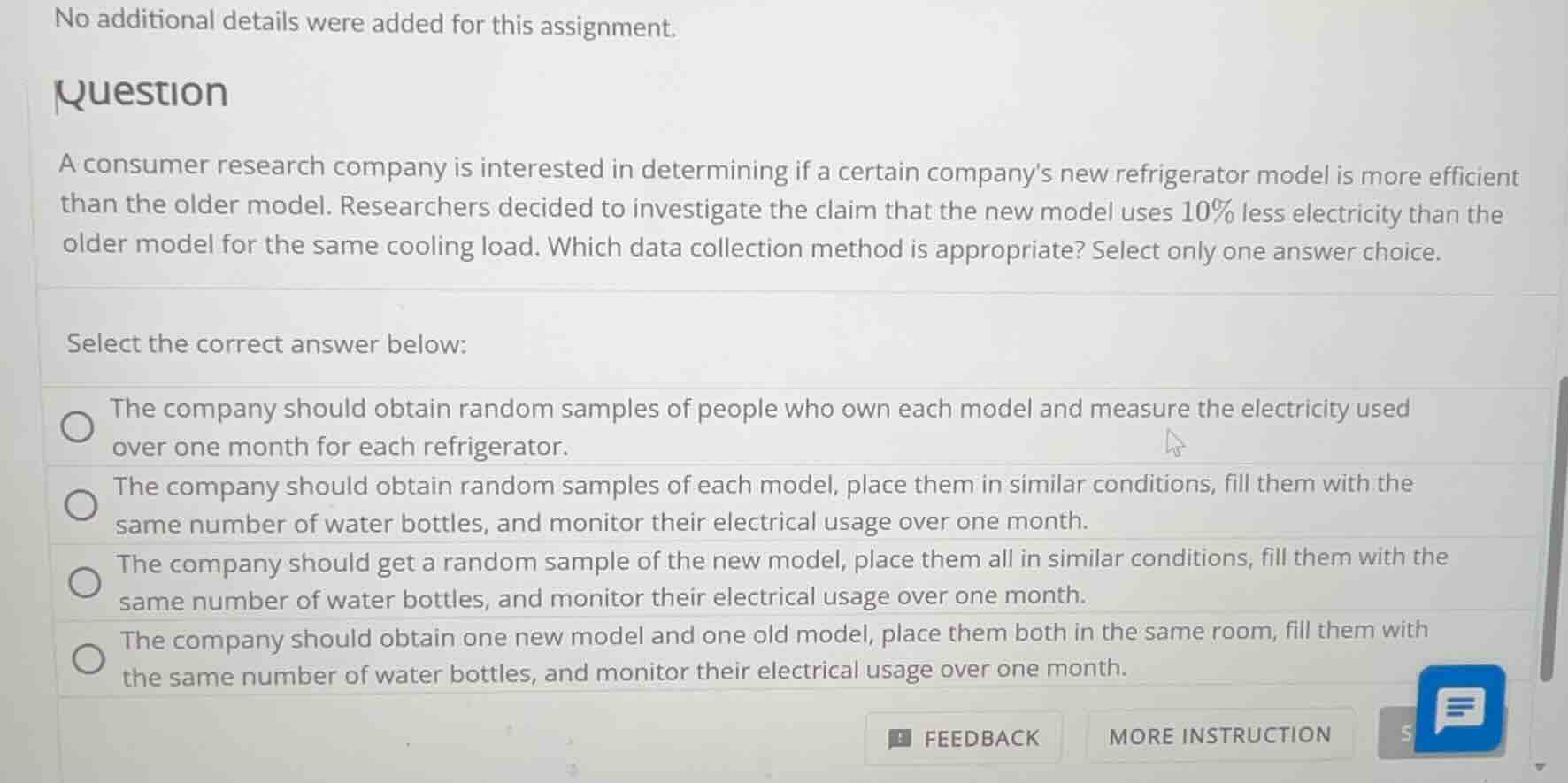Select the radio for random samples of people option
Viewport: 1568px width, 783px height.
point(79,426)
